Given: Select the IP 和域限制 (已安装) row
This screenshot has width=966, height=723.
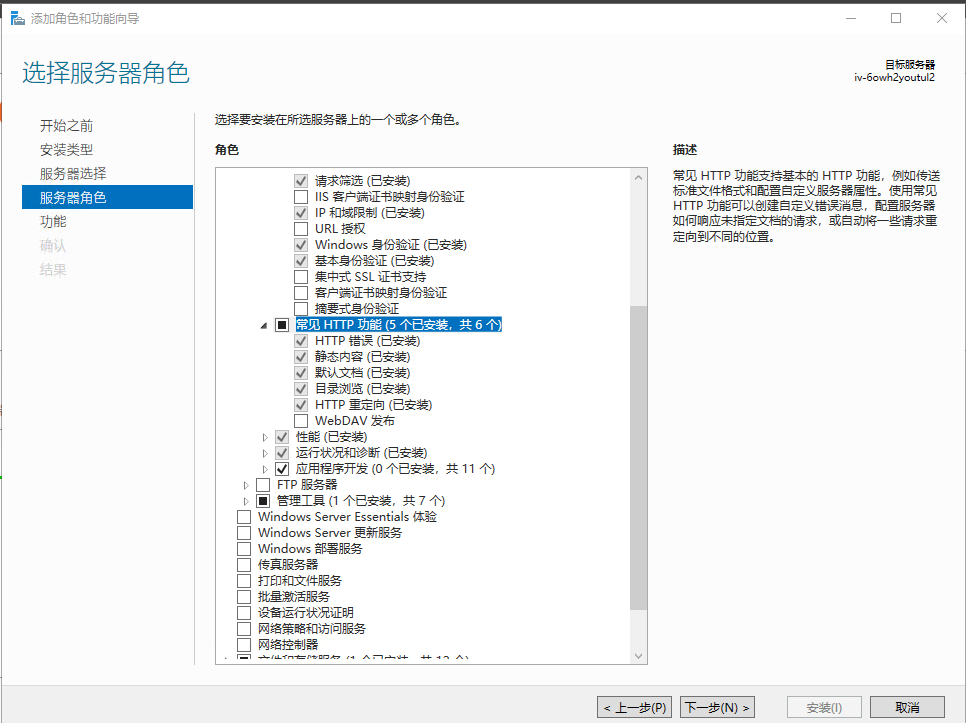Looking at the screenshot, I should [370, 213].
